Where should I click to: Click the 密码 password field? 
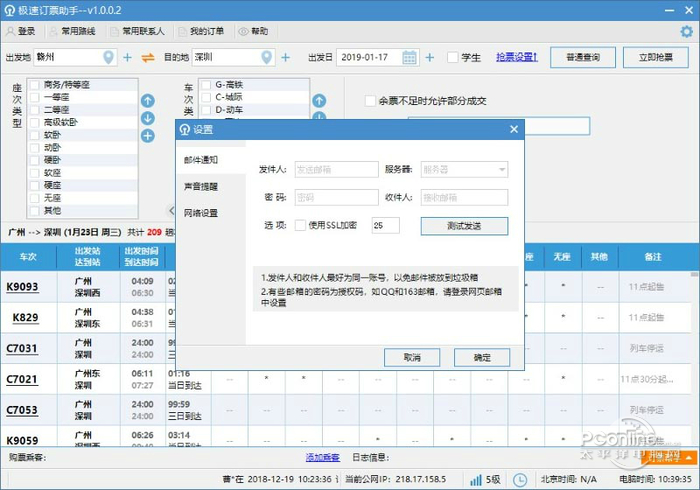pos(337,198)
